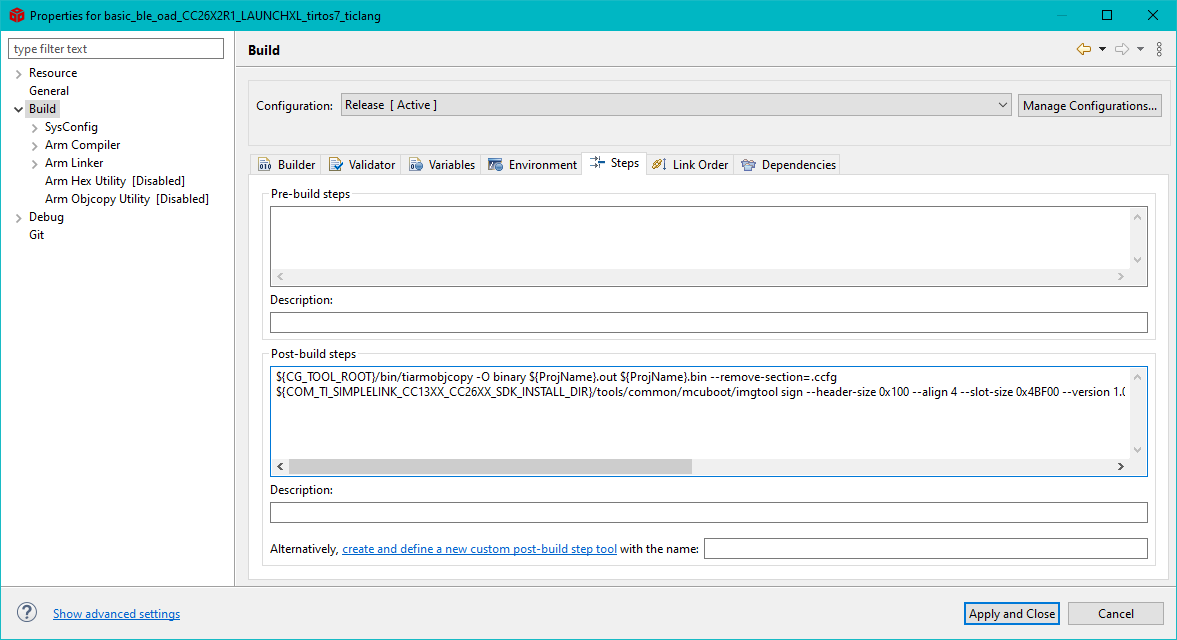
Task: Click the custom post-build step tool link
Action: pyautogui.click(x=479, y=548)
